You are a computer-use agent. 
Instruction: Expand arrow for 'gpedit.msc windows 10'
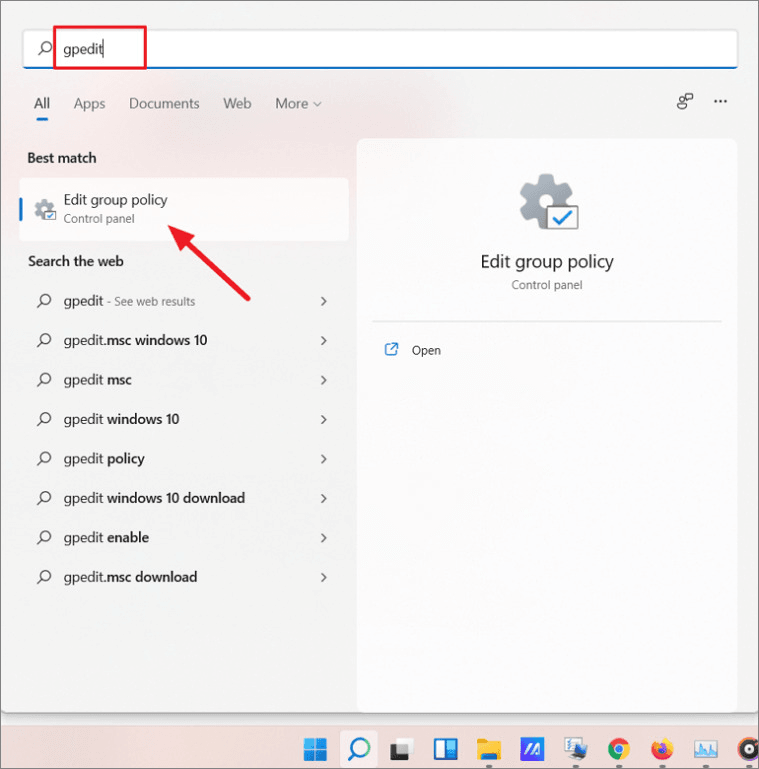click(324, 340)
